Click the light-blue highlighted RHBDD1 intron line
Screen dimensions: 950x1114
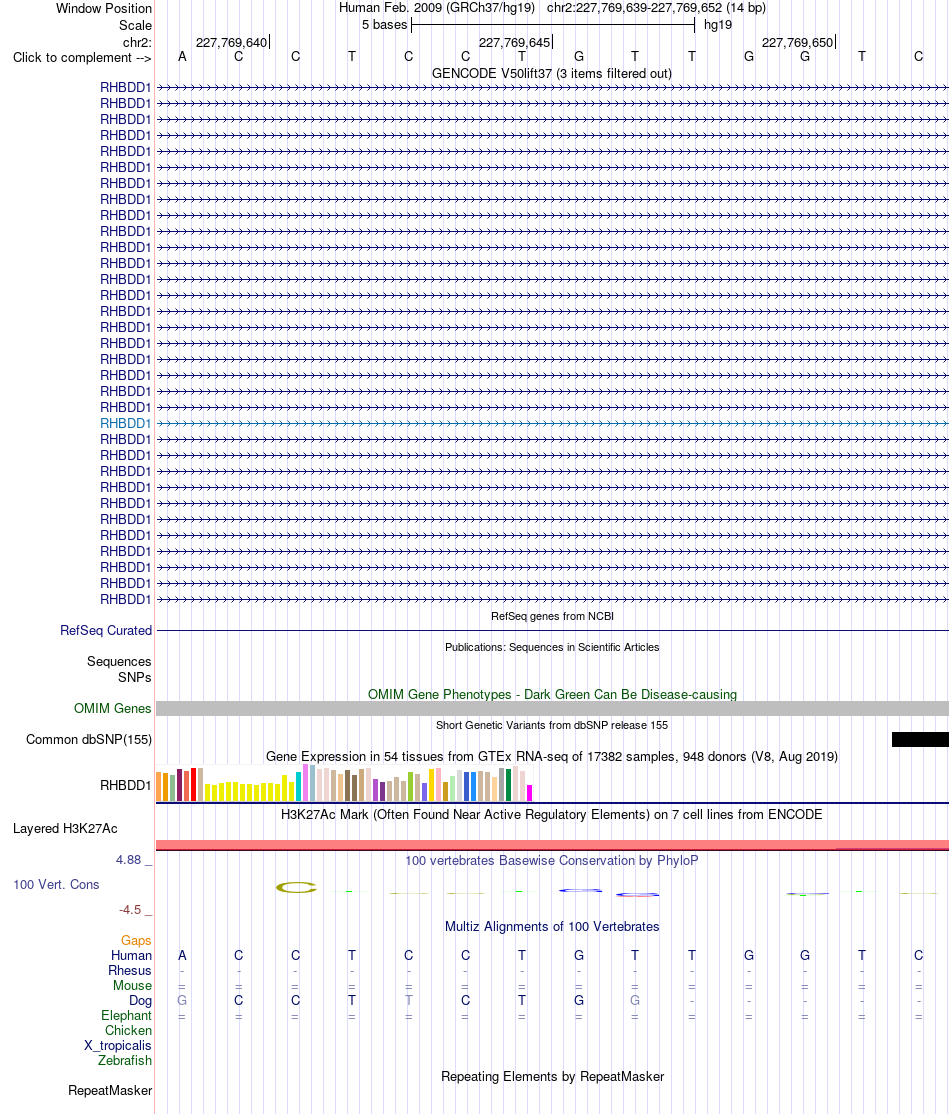[552, 423]
